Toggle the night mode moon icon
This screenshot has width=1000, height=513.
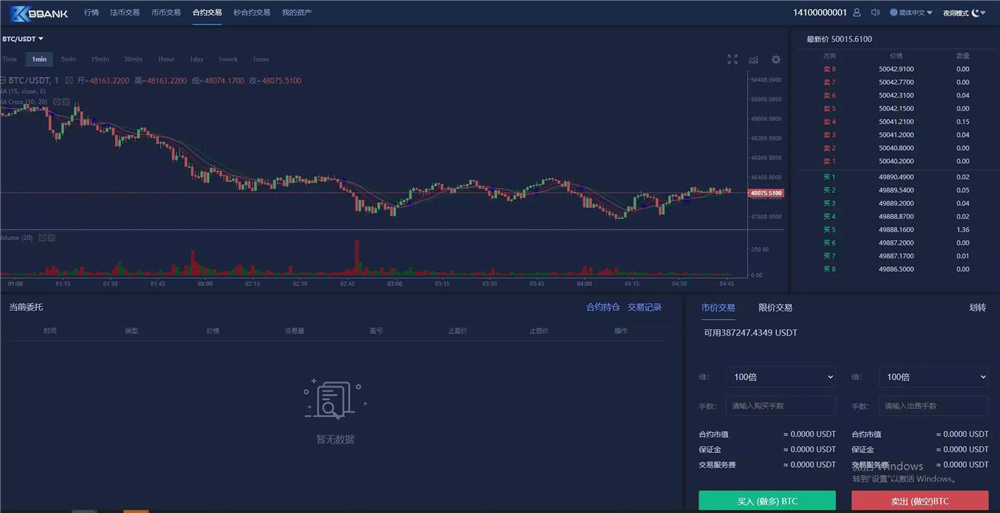click(976, 13)
